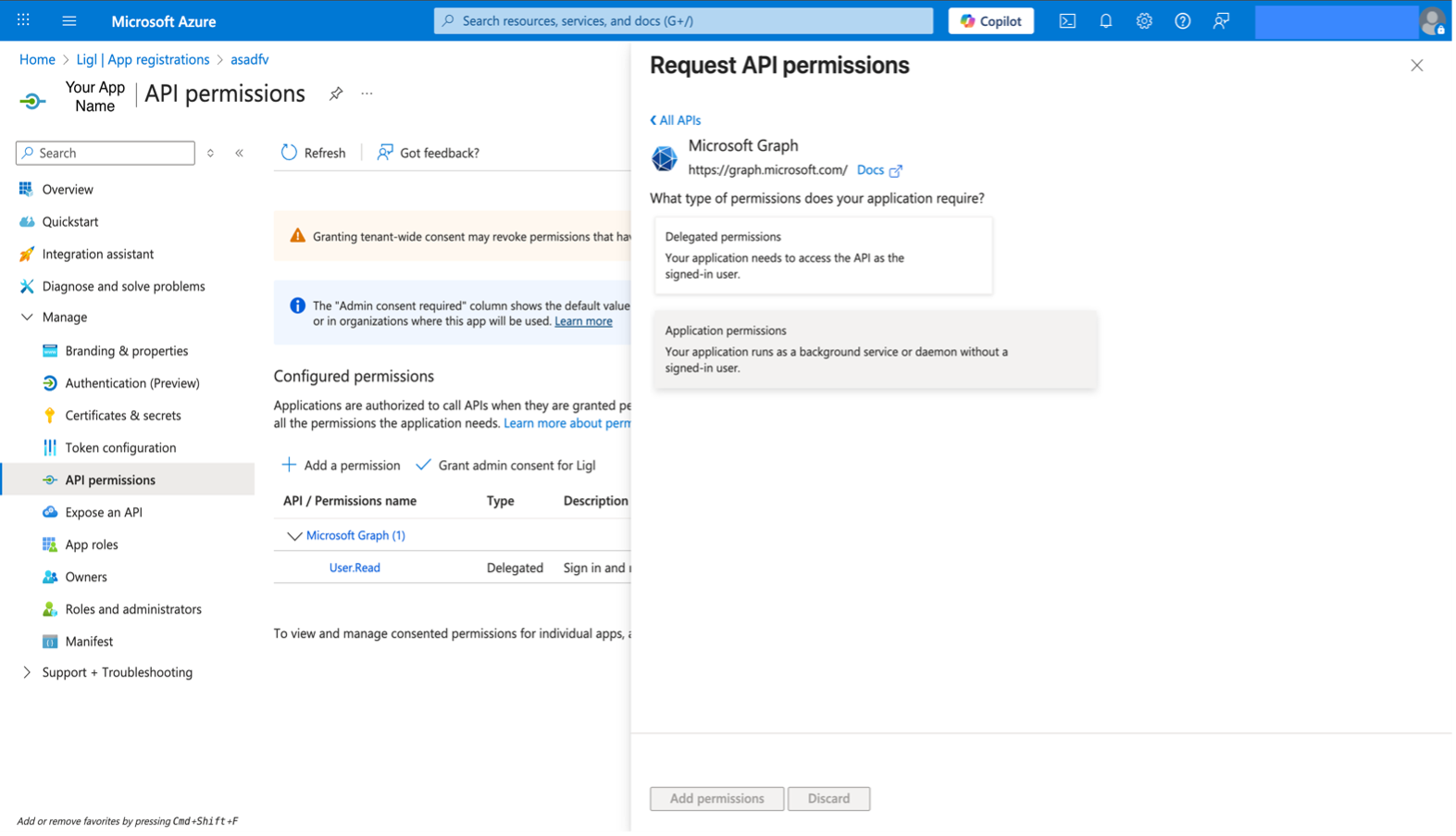Click the up-down sort arrows beside sidebar search
The width and height of the screenshot is (1456, 836).
point(211,154)
